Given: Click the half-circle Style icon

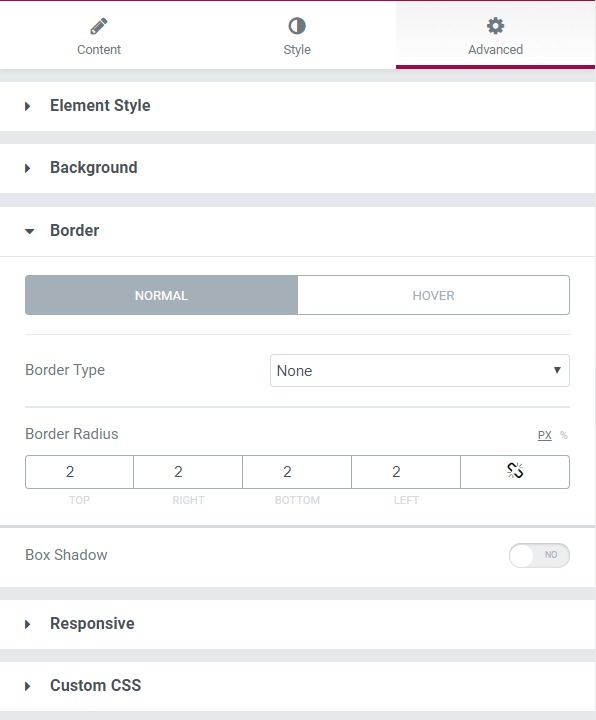Looking at the screenshot, I should tap(297, 26).
